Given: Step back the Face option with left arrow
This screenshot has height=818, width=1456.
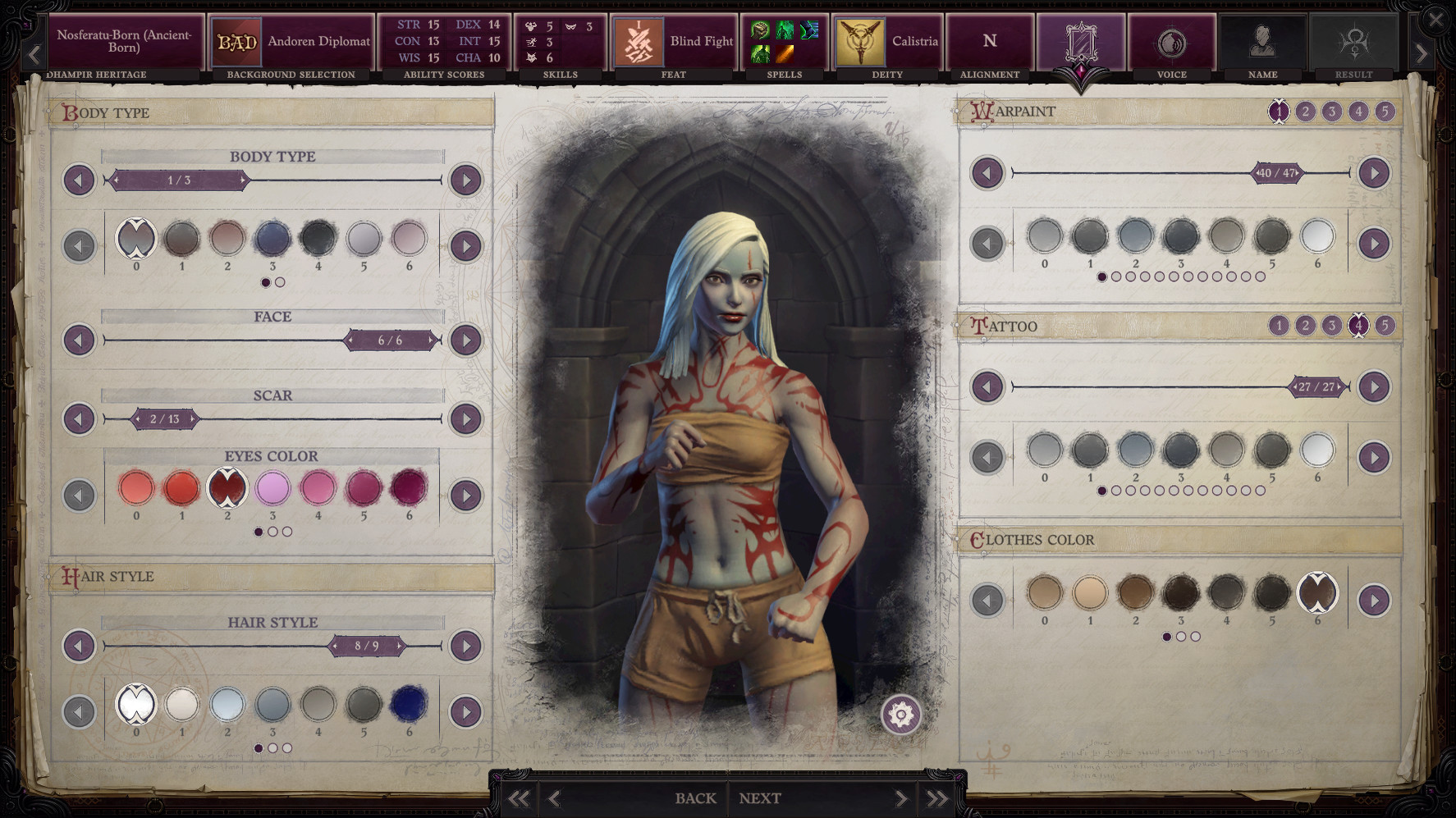Looking at the screenshot, I should click(79, 339).
